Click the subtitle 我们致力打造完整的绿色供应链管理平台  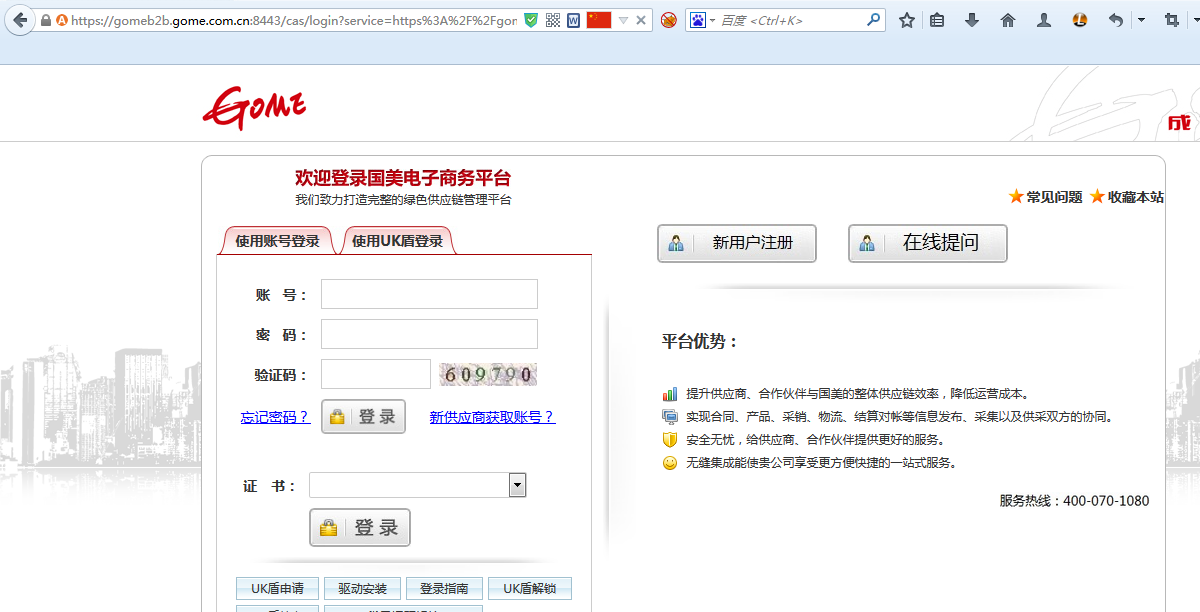(x=403, y=200)
